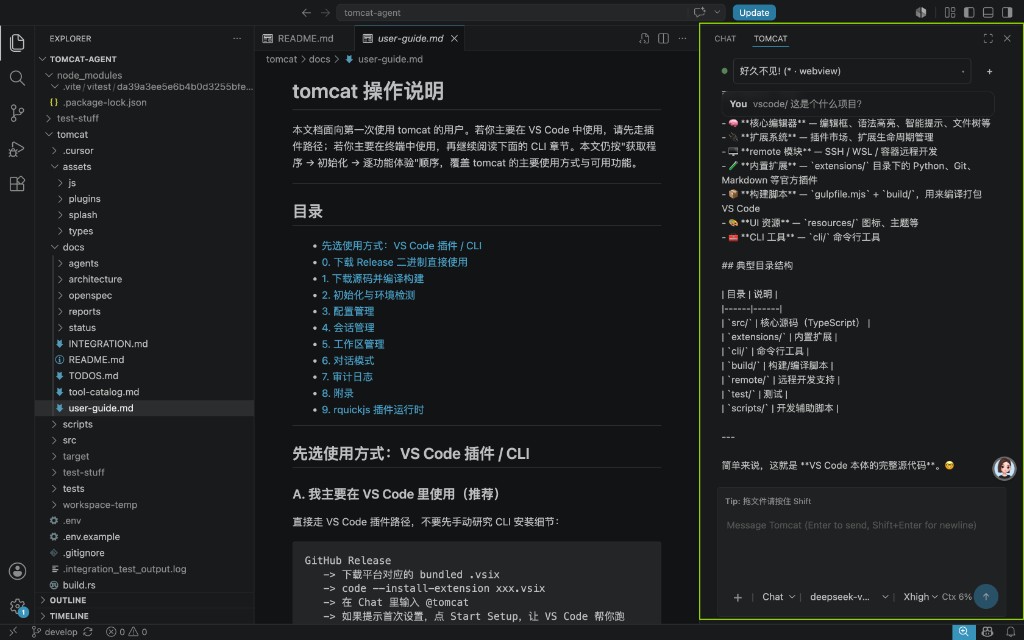Open tool-catalog.md in the file tree

click(x=104, y=392)
